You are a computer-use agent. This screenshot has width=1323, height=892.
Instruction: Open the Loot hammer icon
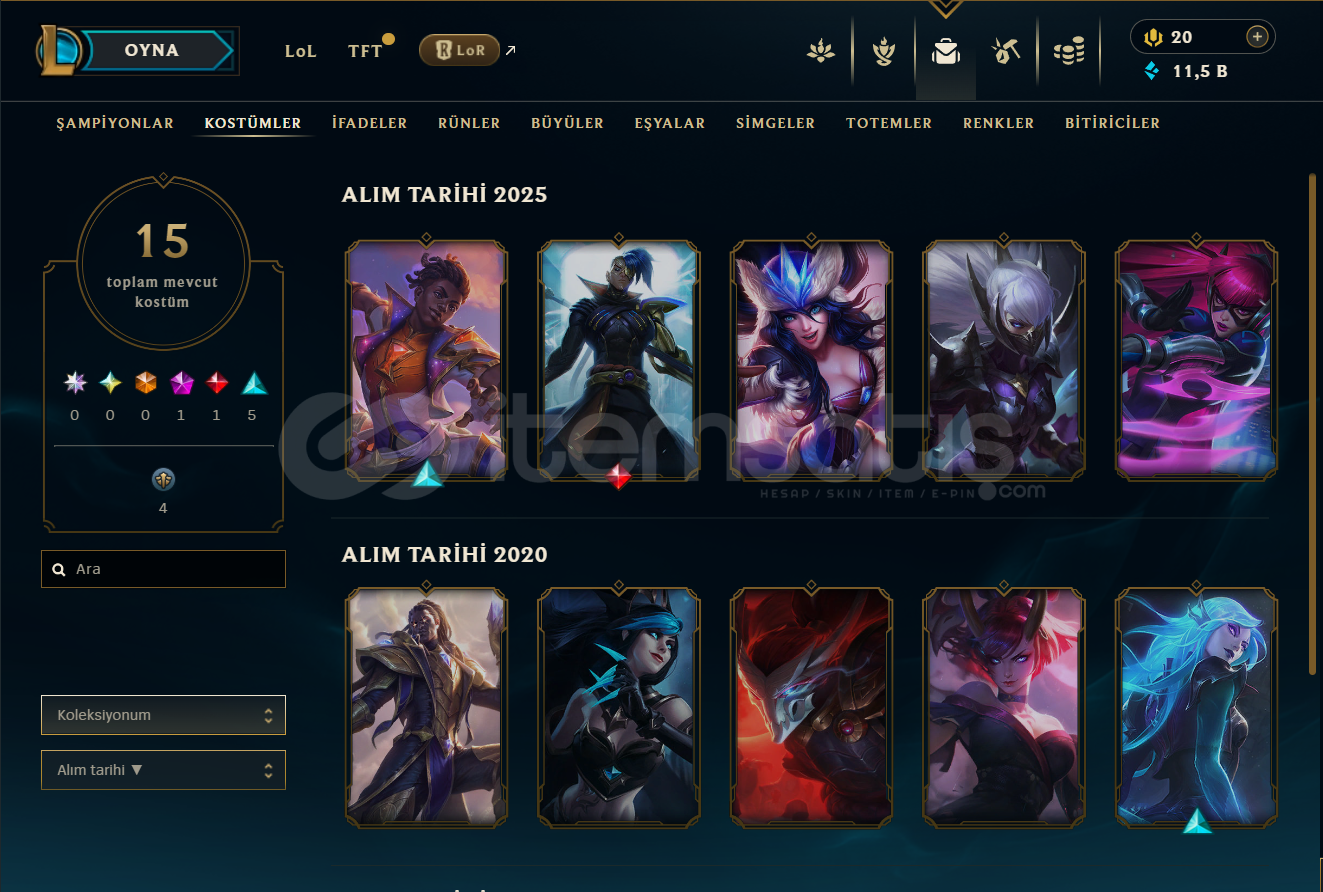pos(1005,51)
